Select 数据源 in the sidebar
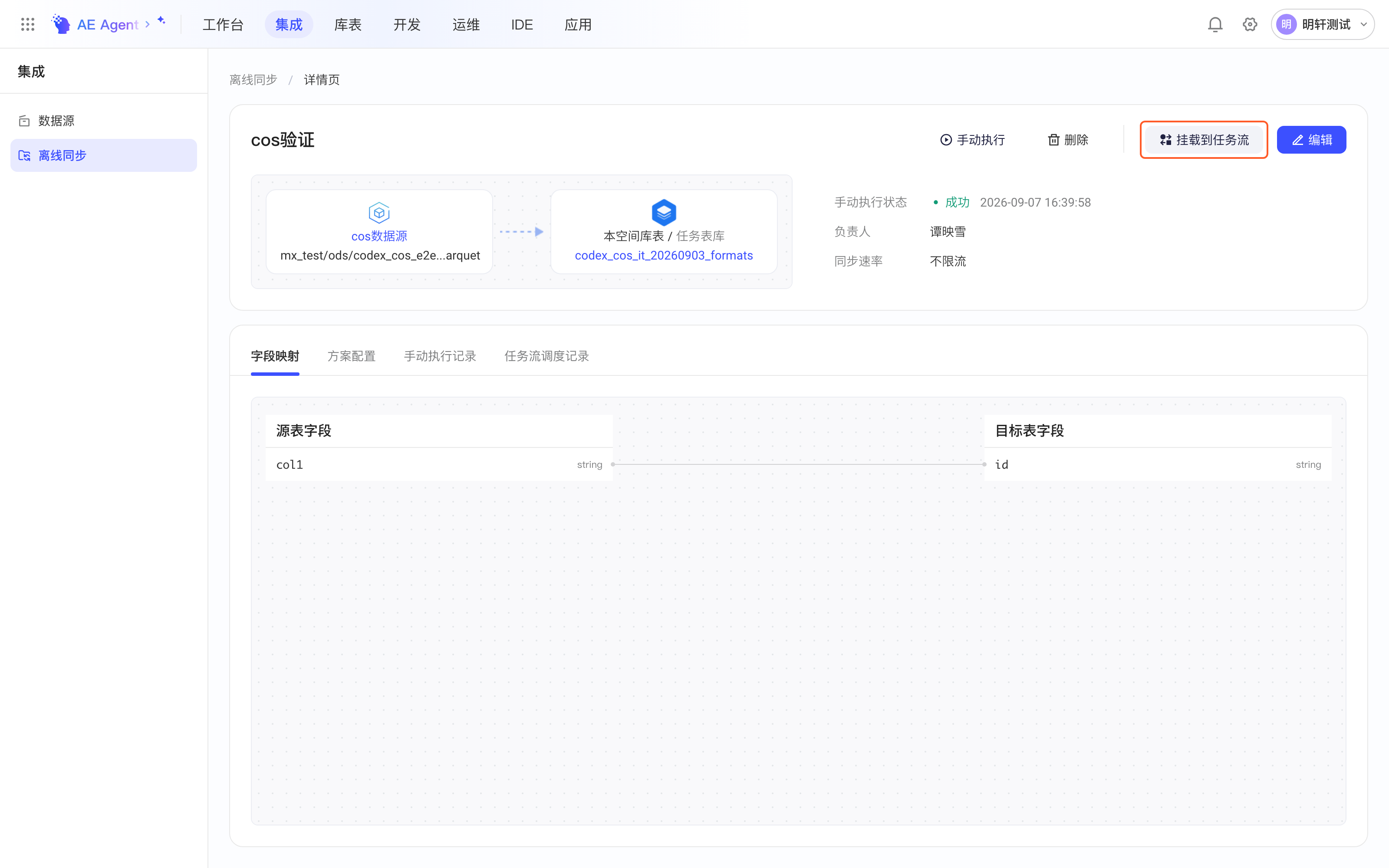Image resolution: width=1389 pixels, height=868 pixels. pyautogui.click(x=103, y=121)
